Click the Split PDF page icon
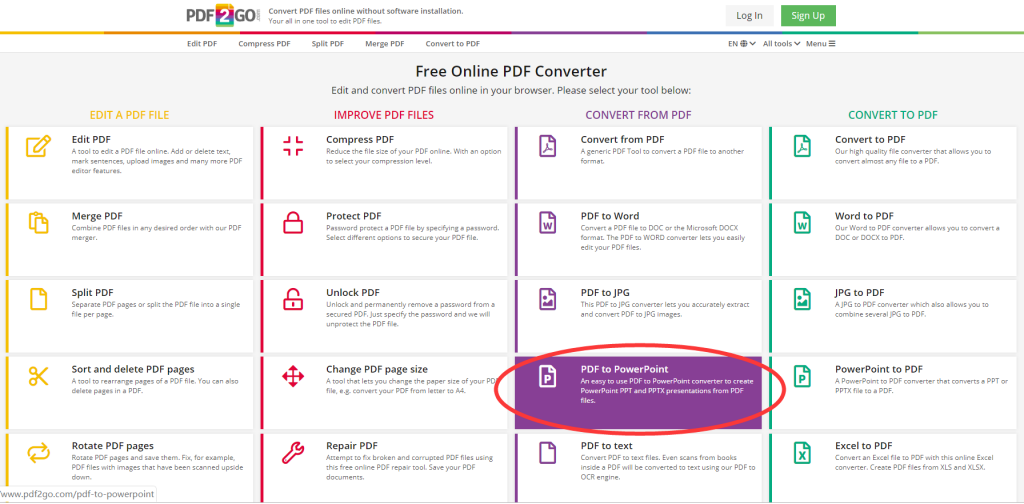 pyautogui.click(x=39, y=299)
